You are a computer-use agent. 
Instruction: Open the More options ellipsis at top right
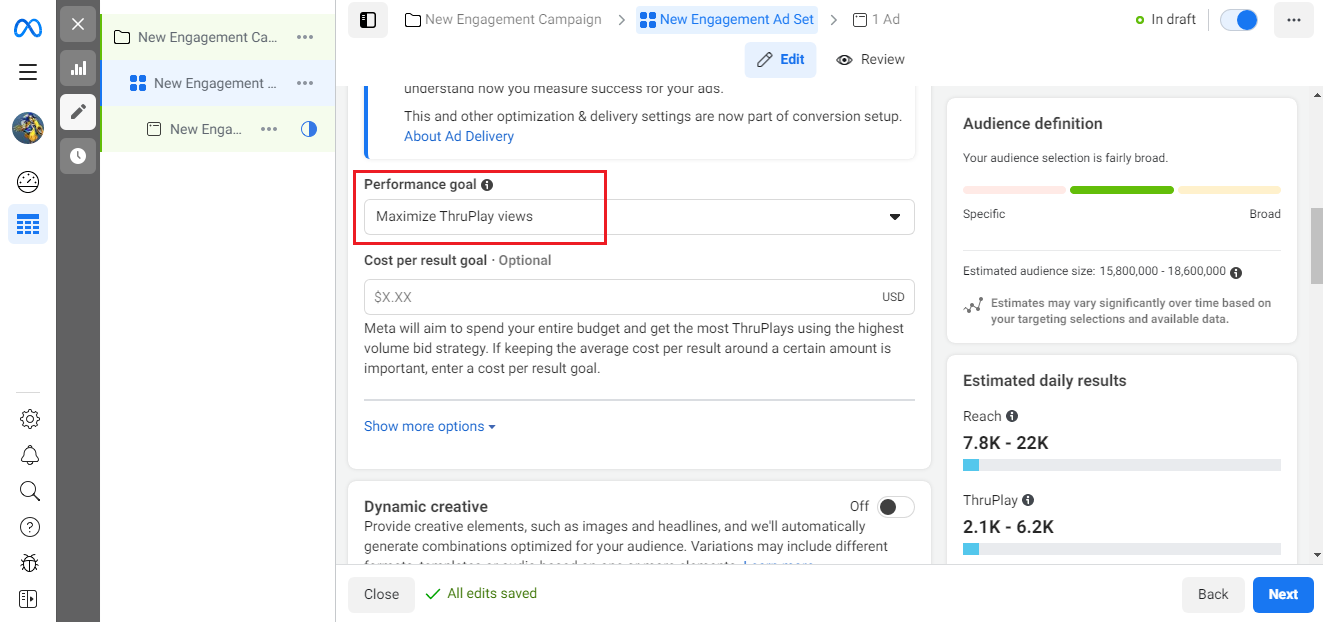(x=1294, y=20)
